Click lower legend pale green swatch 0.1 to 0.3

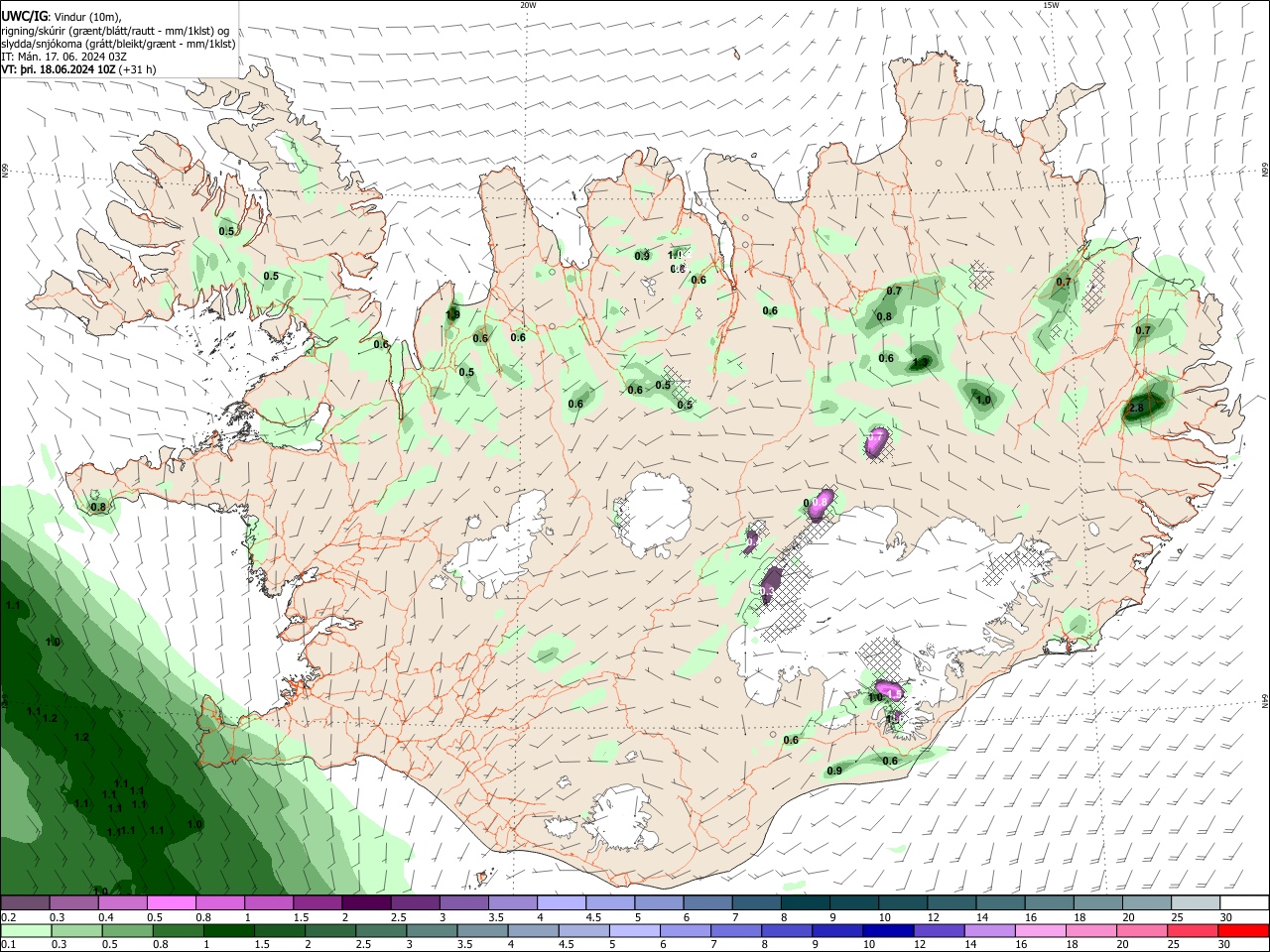26,931
